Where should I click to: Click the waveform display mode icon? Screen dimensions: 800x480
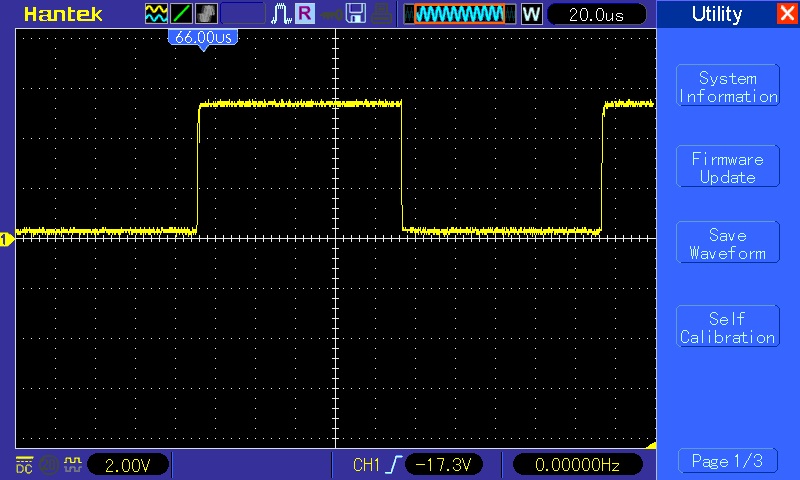click(x=157, y=14)
